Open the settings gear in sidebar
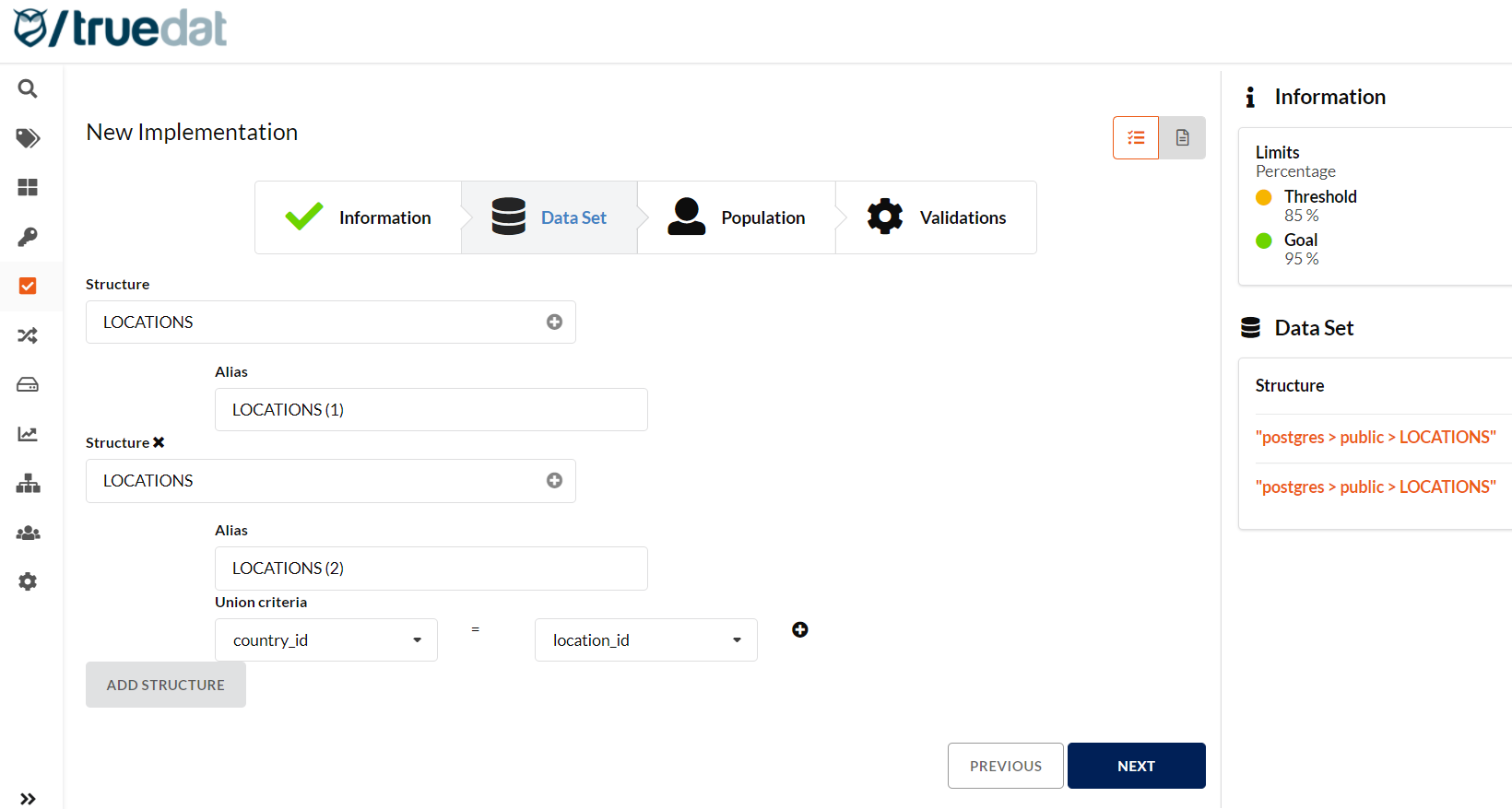This screenshot has height=809, width=1512. tap(28, 581)
